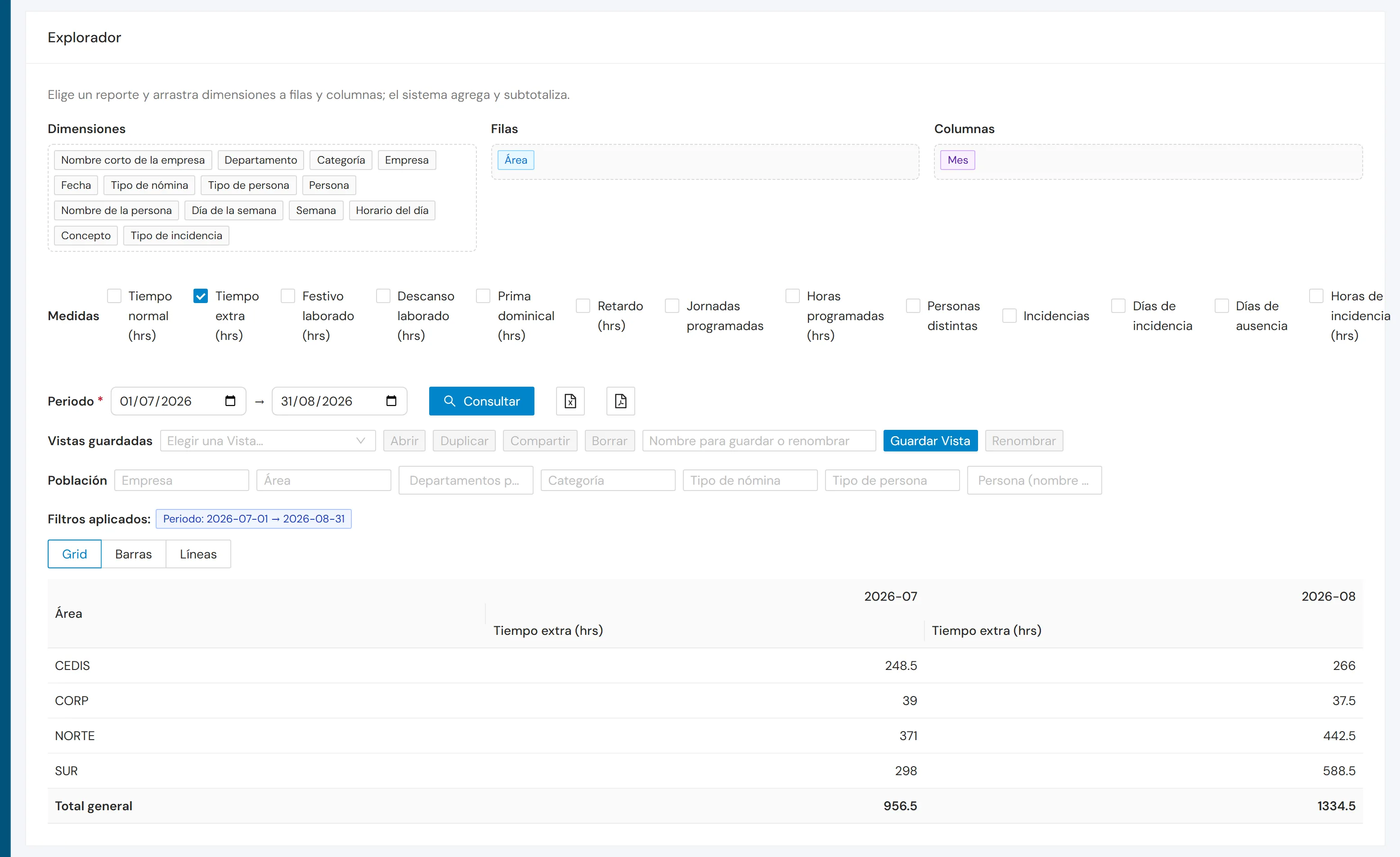The height and width of the screenshot is (857, 1400).
Task: Click the Periodo applied filter tag
Action: [x=254, y=519]
